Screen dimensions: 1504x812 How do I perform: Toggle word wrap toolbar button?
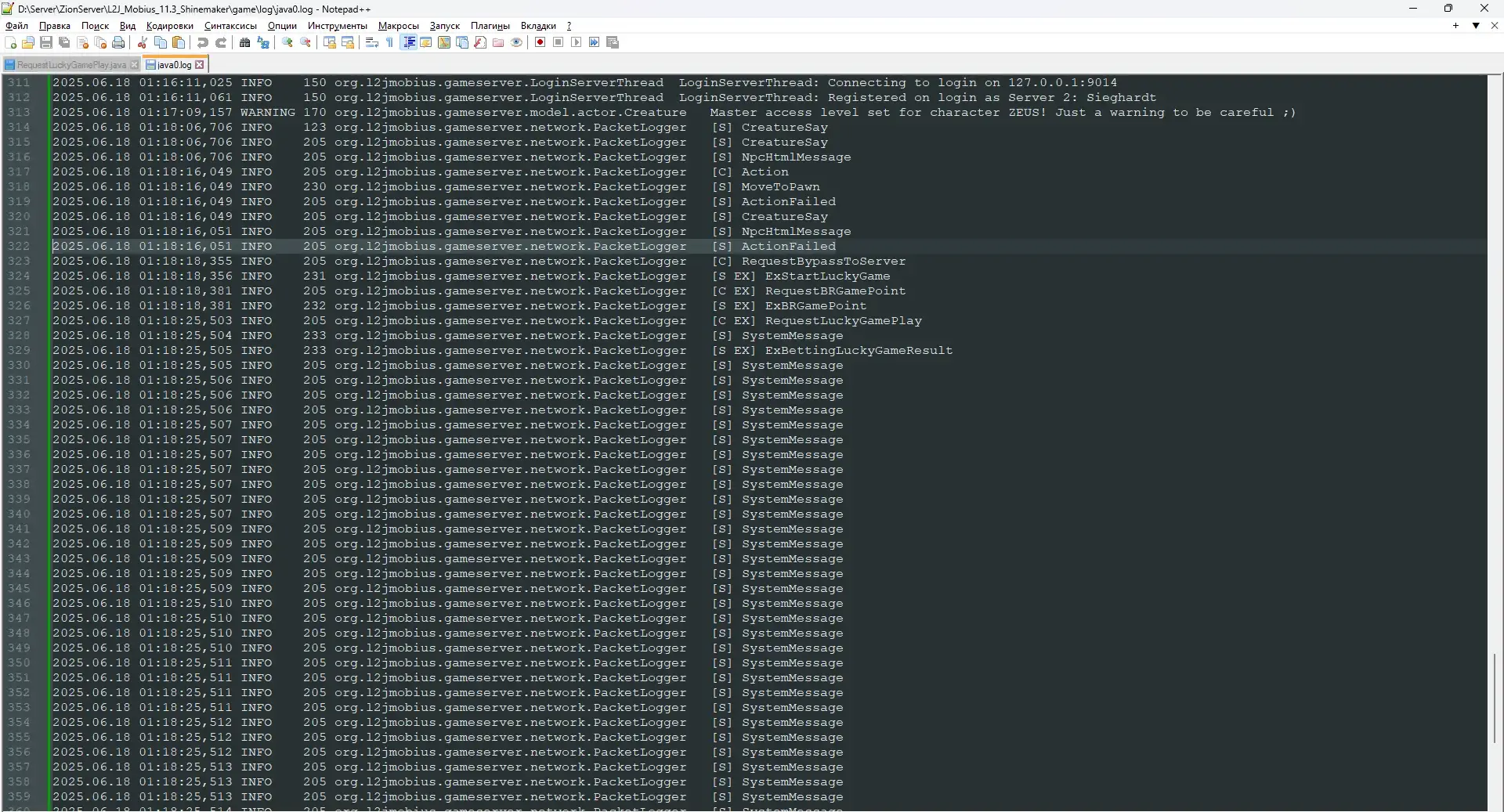point(372,42)
